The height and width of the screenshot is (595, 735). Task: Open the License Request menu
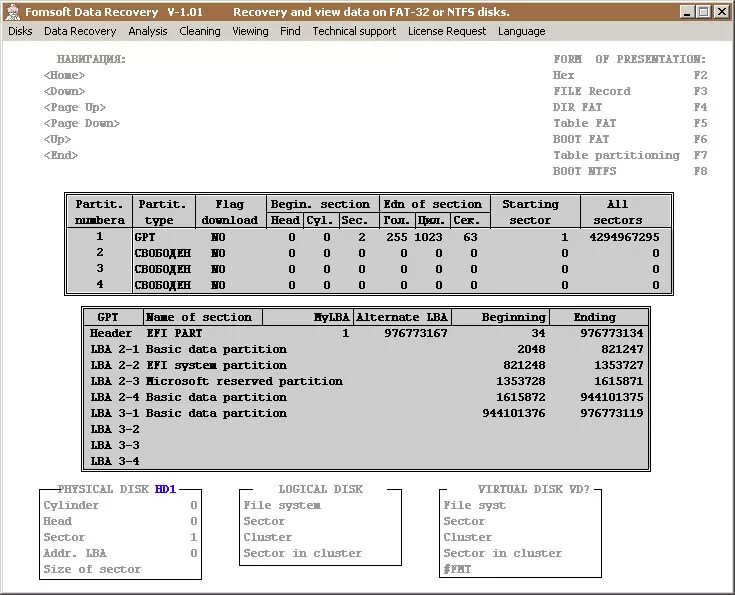pyautogui.click(x=447, y=31)
